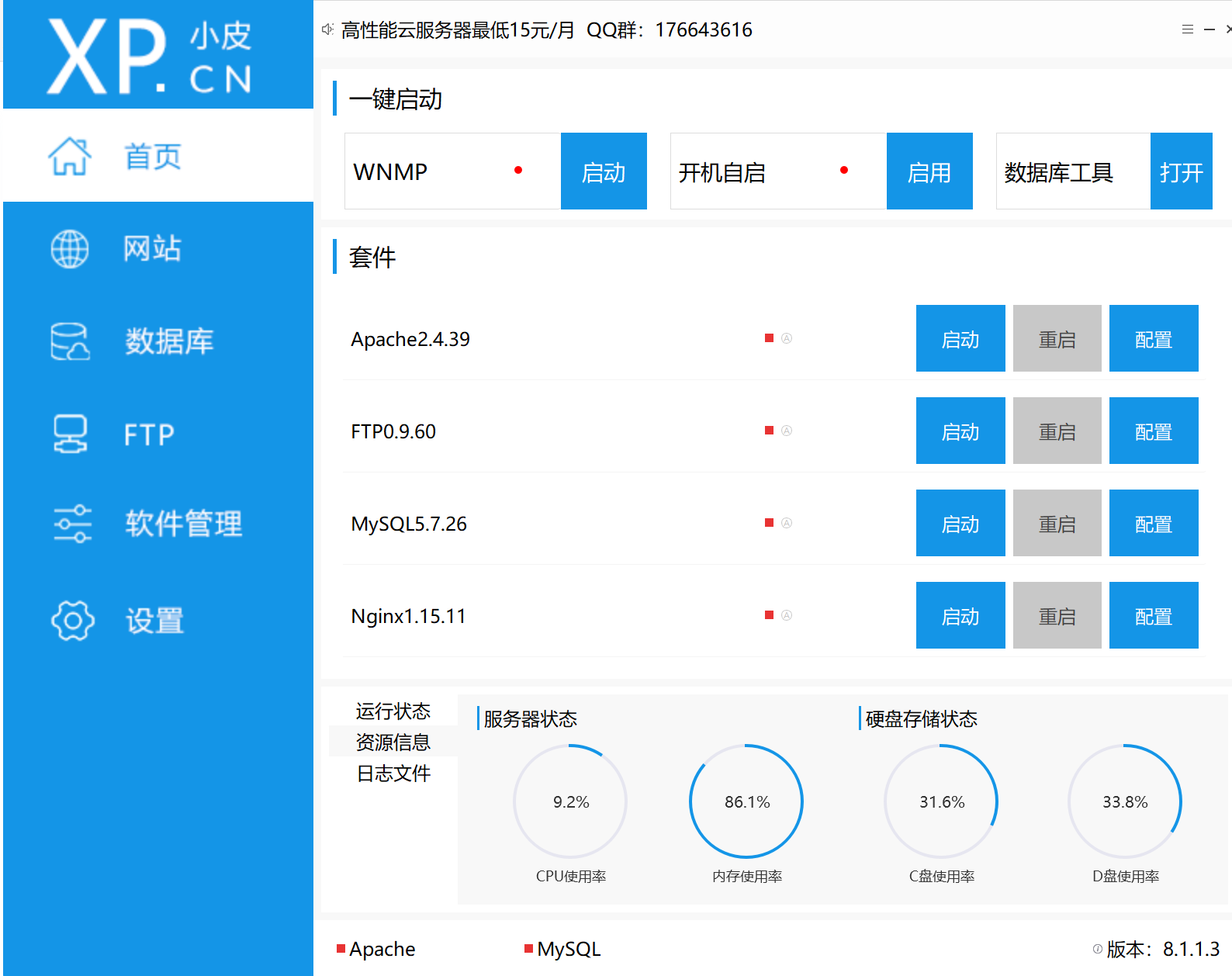
Task: Select the FTP0.9.60 row label
Action: click(393, 431)
